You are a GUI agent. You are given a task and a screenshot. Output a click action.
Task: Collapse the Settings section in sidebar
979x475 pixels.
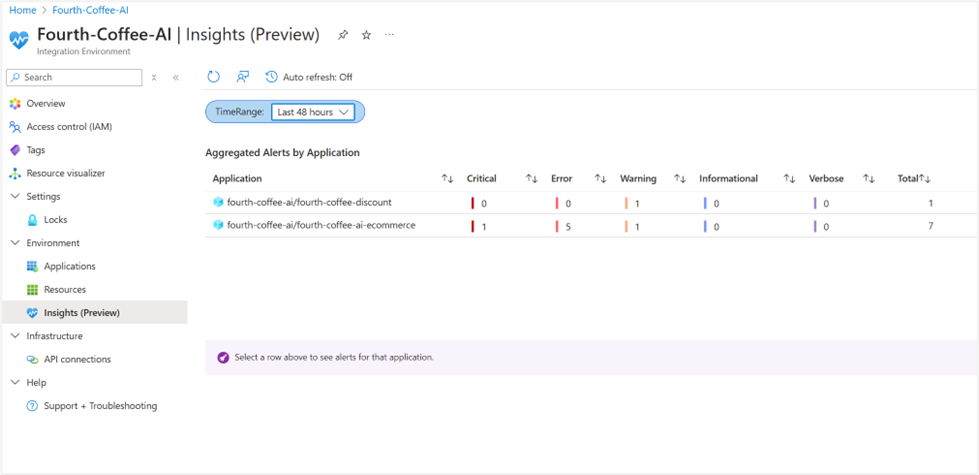pyautogui.click(x=16, y=197)
